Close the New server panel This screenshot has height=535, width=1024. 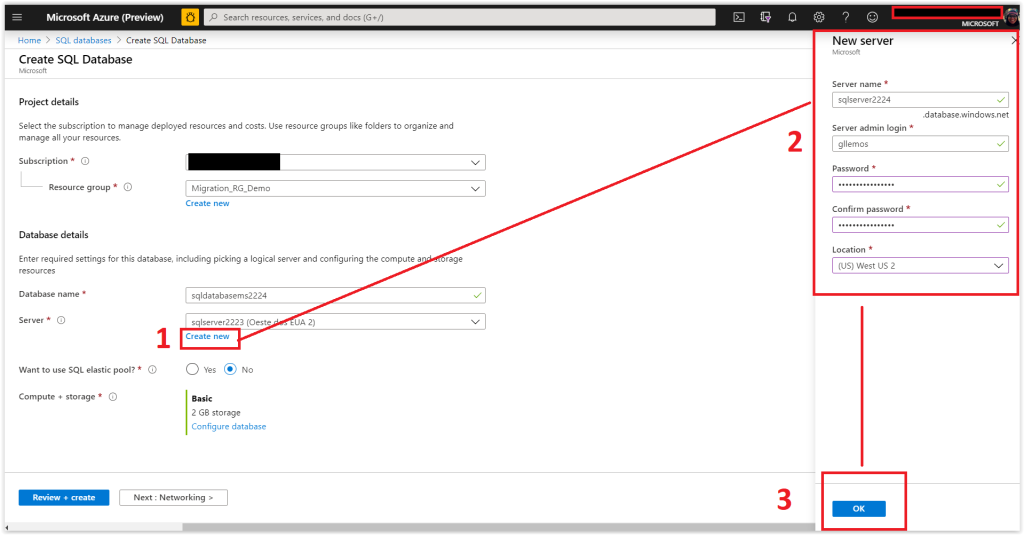click(x=1014, y=41)
